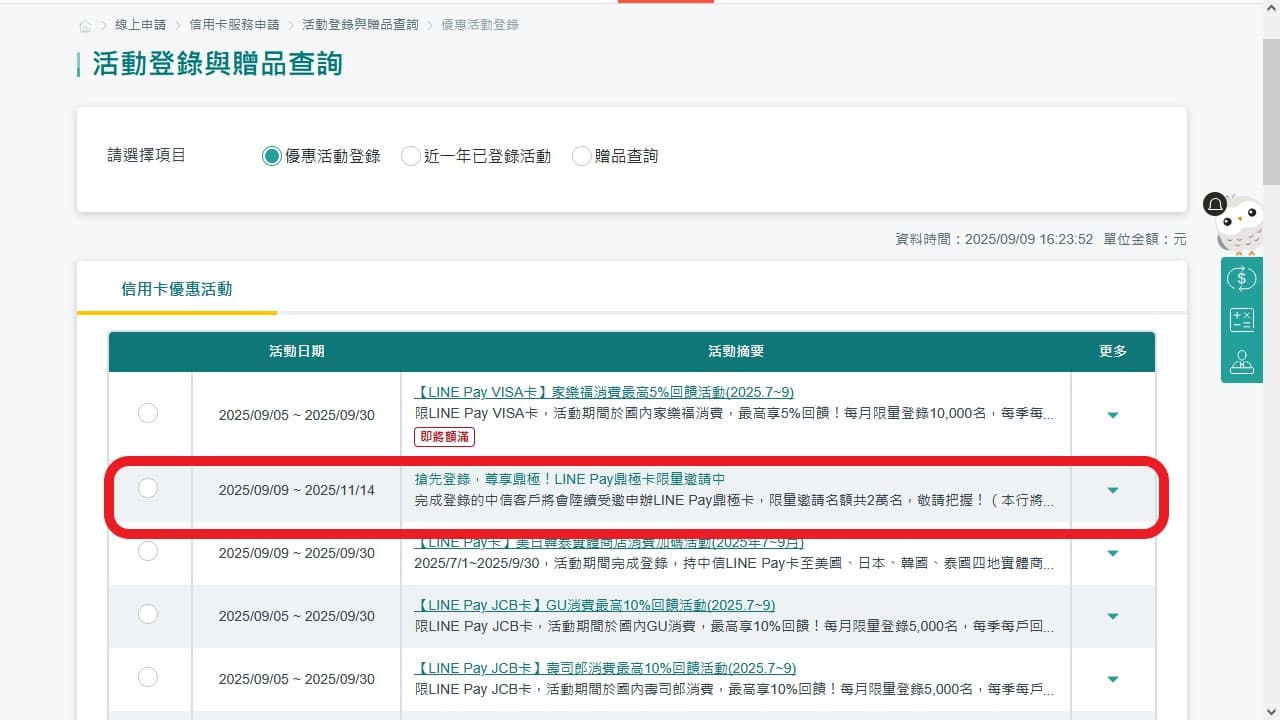The height and width of the screenshot is (720, 1280).
Task: Click the 即將額滿 badge
Action: pos(444,436)
